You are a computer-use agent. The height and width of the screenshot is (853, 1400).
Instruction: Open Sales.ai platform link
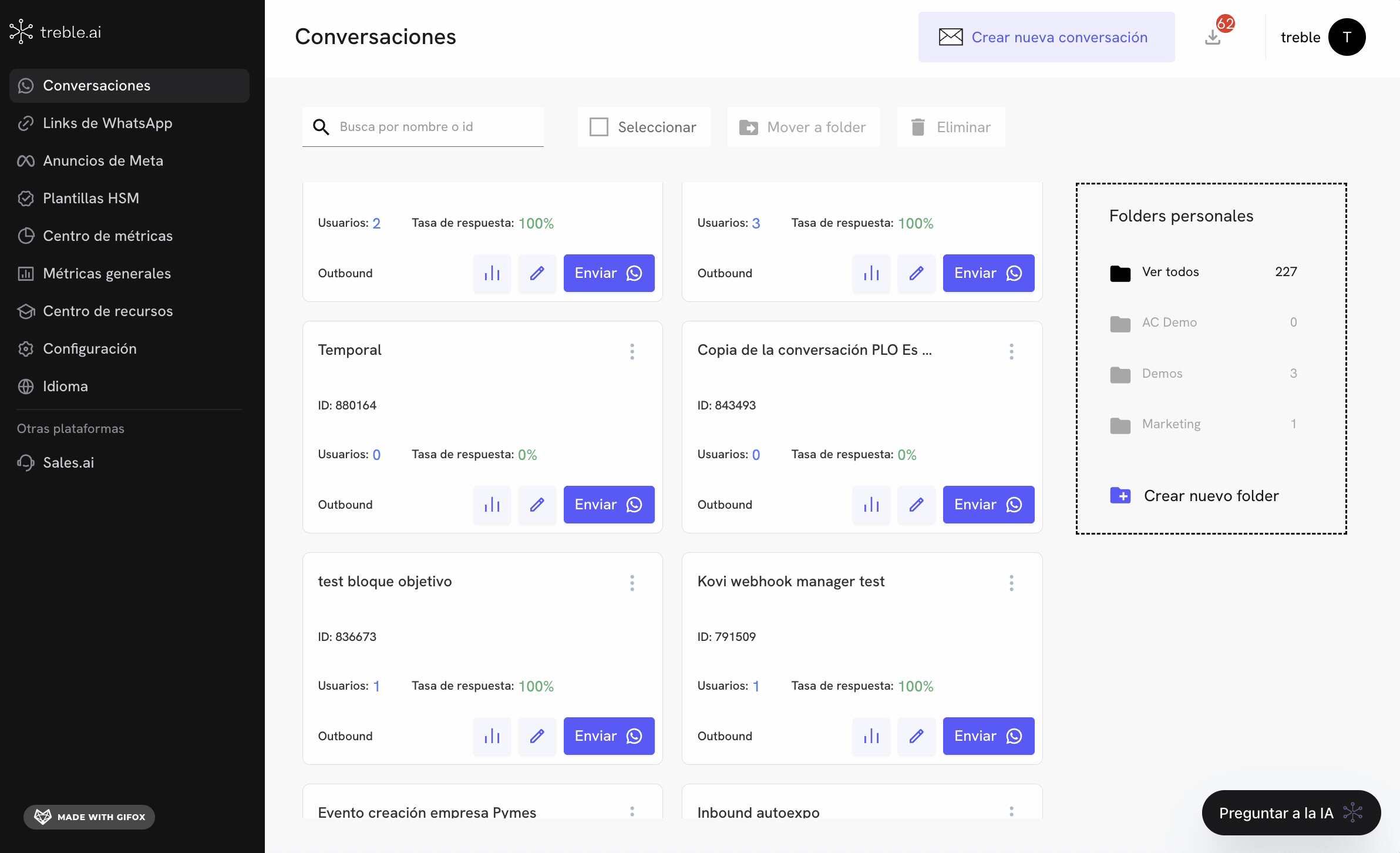pos(68,462)
